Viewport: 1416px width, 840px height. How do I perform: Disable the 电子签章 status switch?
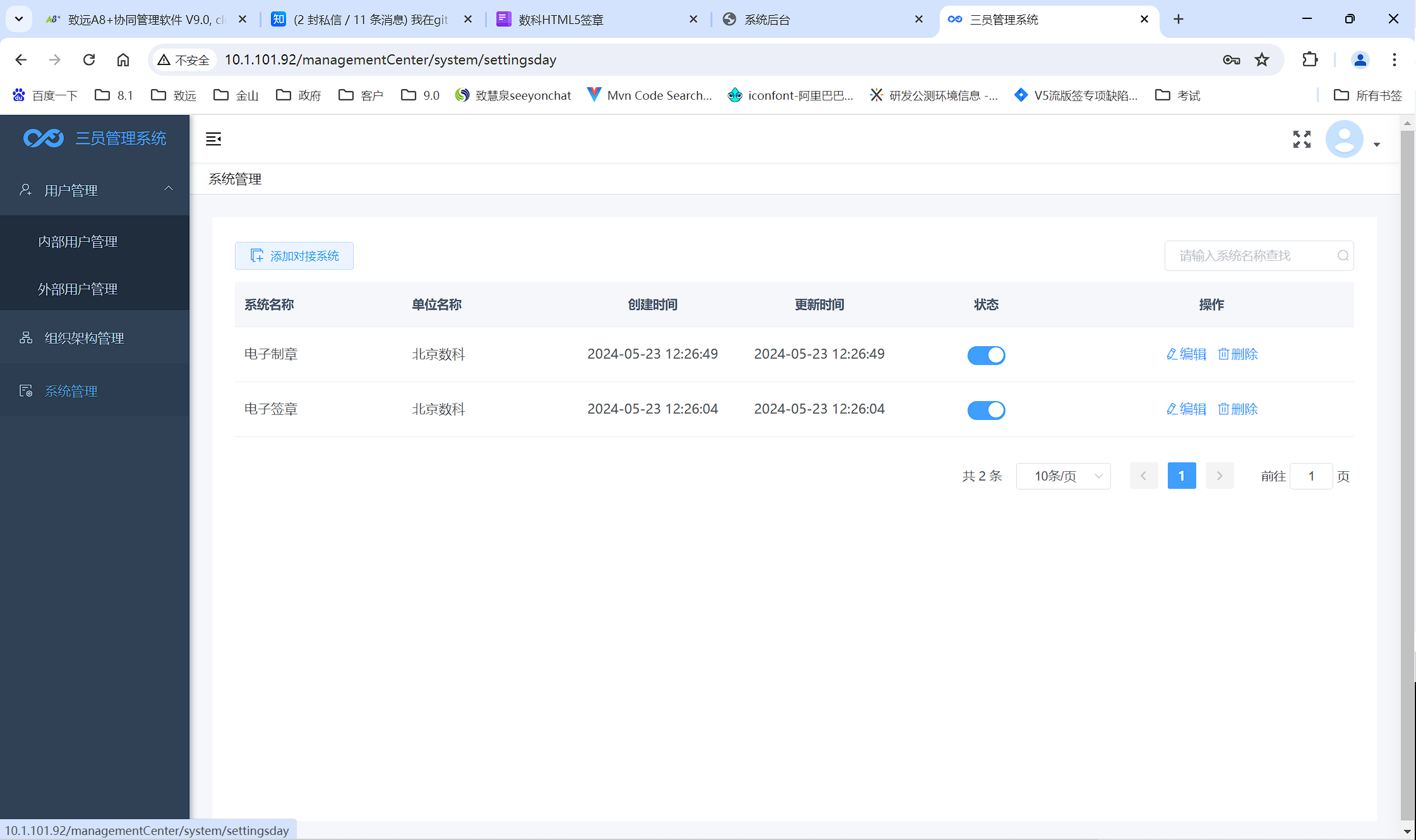coord(986,410)
